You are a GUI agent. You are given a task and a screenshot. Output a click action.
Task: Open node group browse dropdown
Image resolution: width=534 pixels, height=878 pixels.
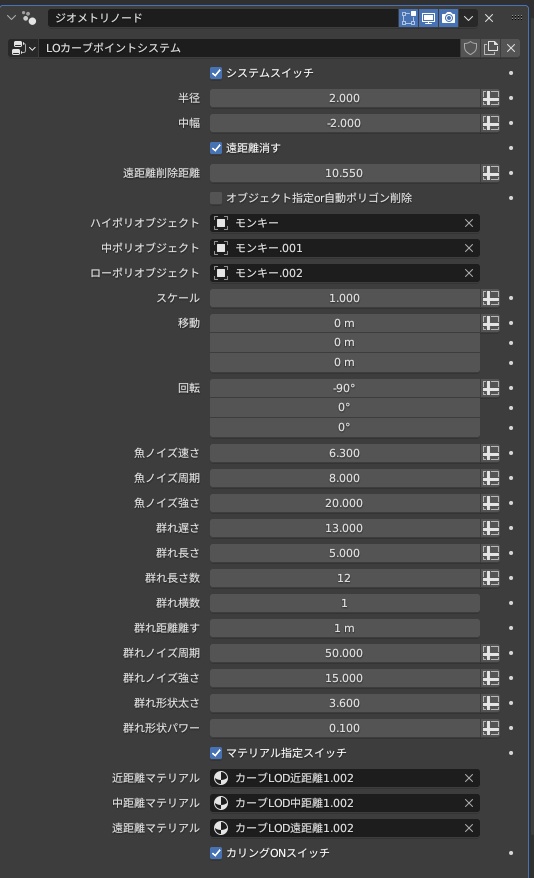pos(24,48)
